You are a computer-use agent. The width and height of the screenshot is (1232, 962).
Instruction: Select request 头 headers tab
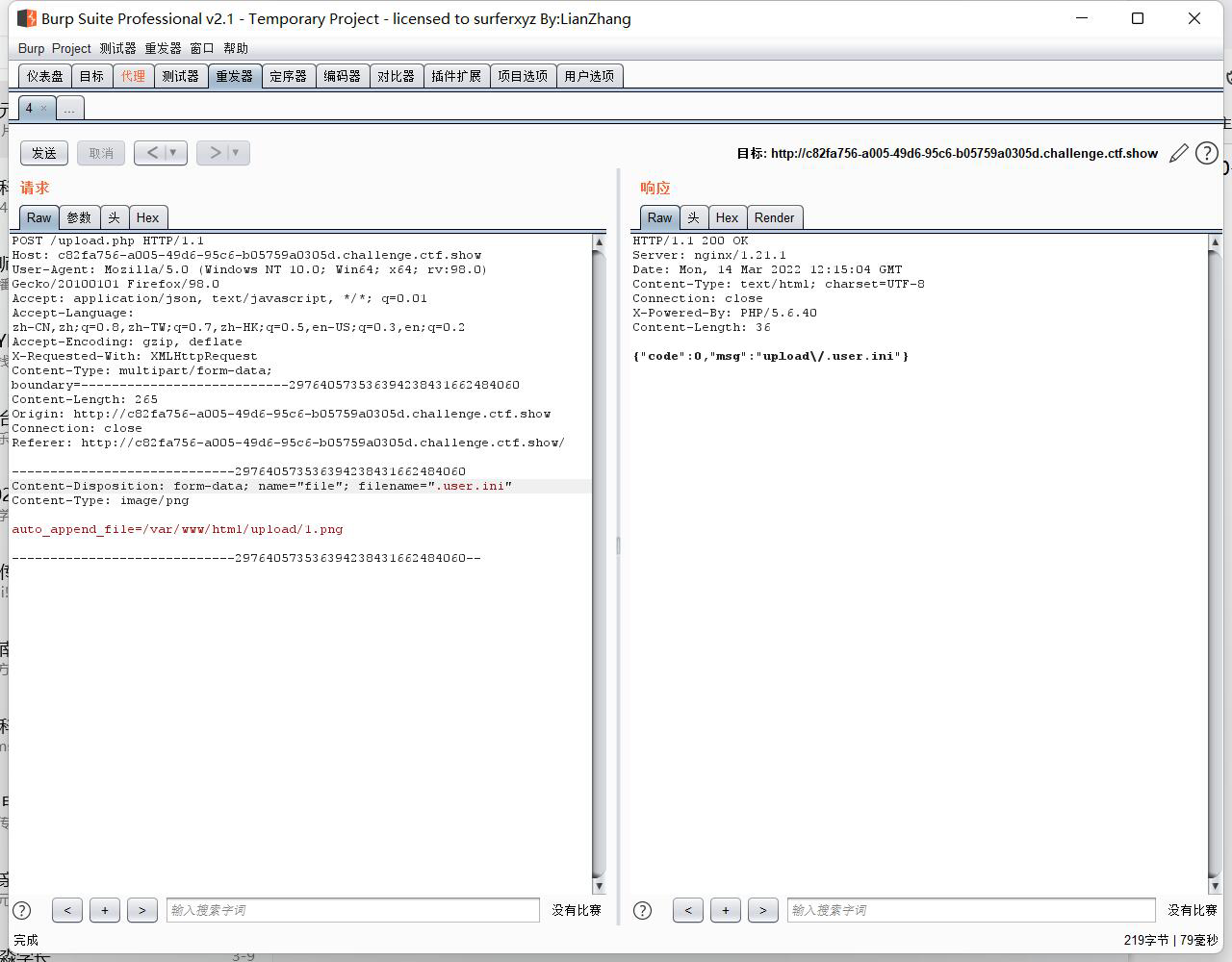(x=114, y=217)
